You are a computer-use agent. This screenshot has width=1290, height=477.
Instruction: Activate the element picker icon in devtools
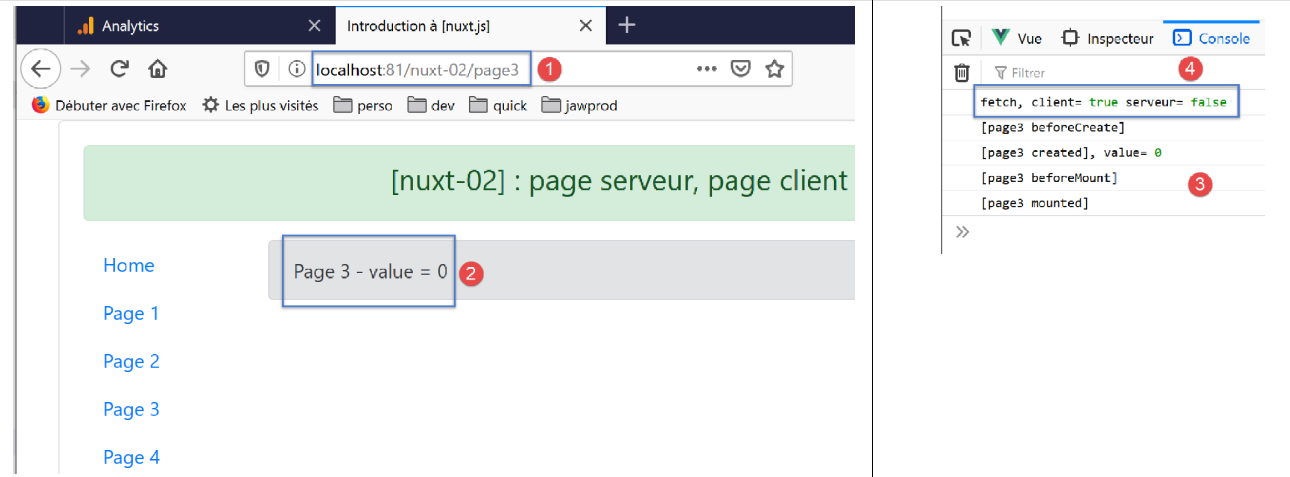[x=961, y=38]
